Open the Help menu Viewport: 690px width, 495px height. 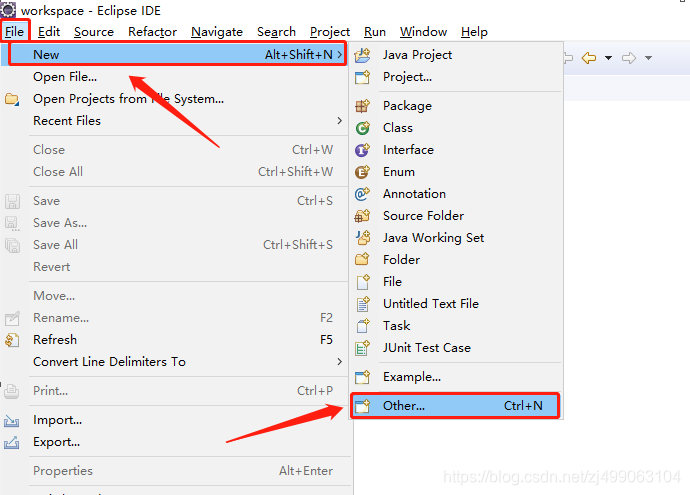[x=474, y=32]
